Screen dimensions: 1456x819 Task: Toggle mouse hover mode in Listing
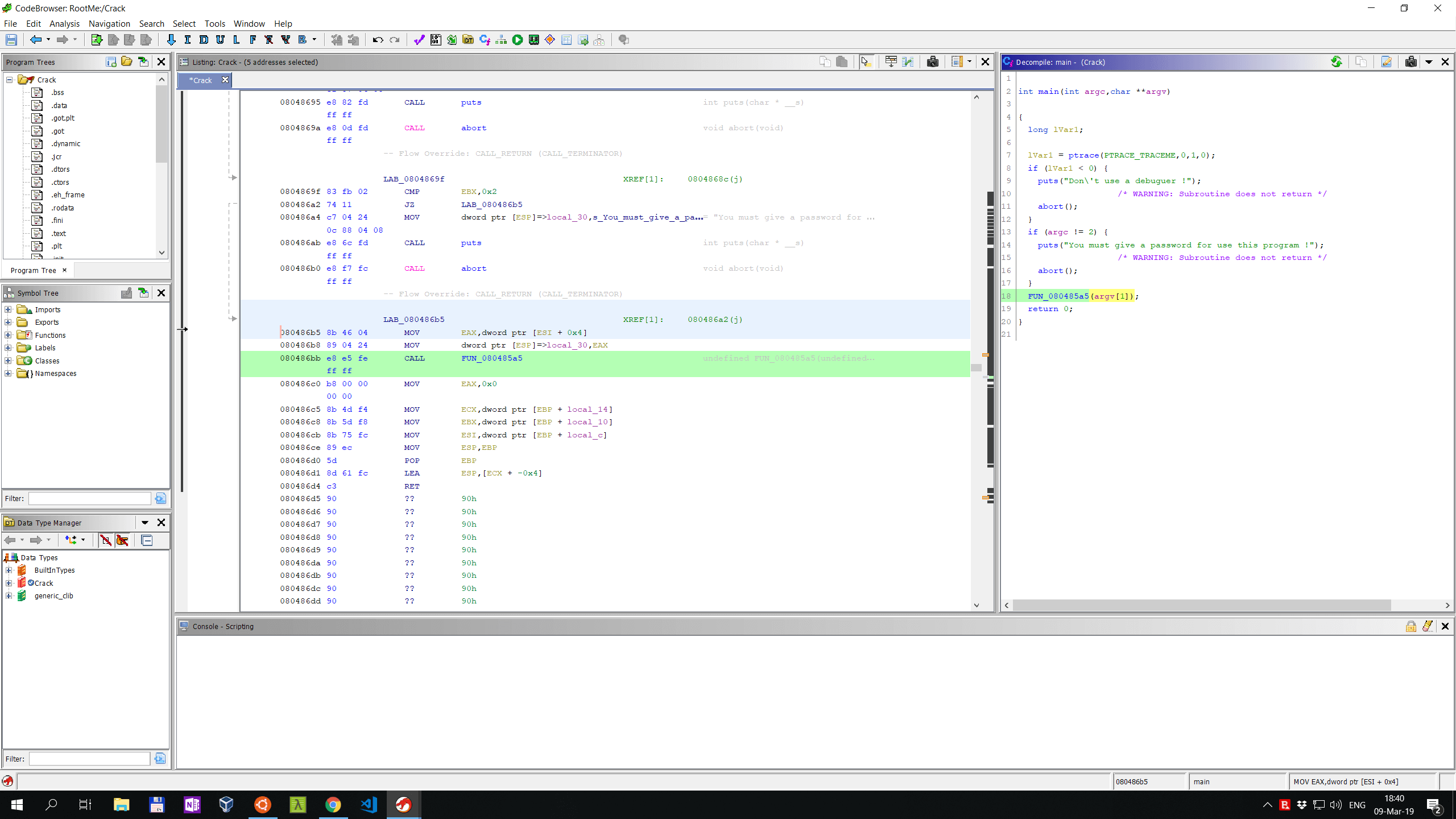(x=865, y=62)
